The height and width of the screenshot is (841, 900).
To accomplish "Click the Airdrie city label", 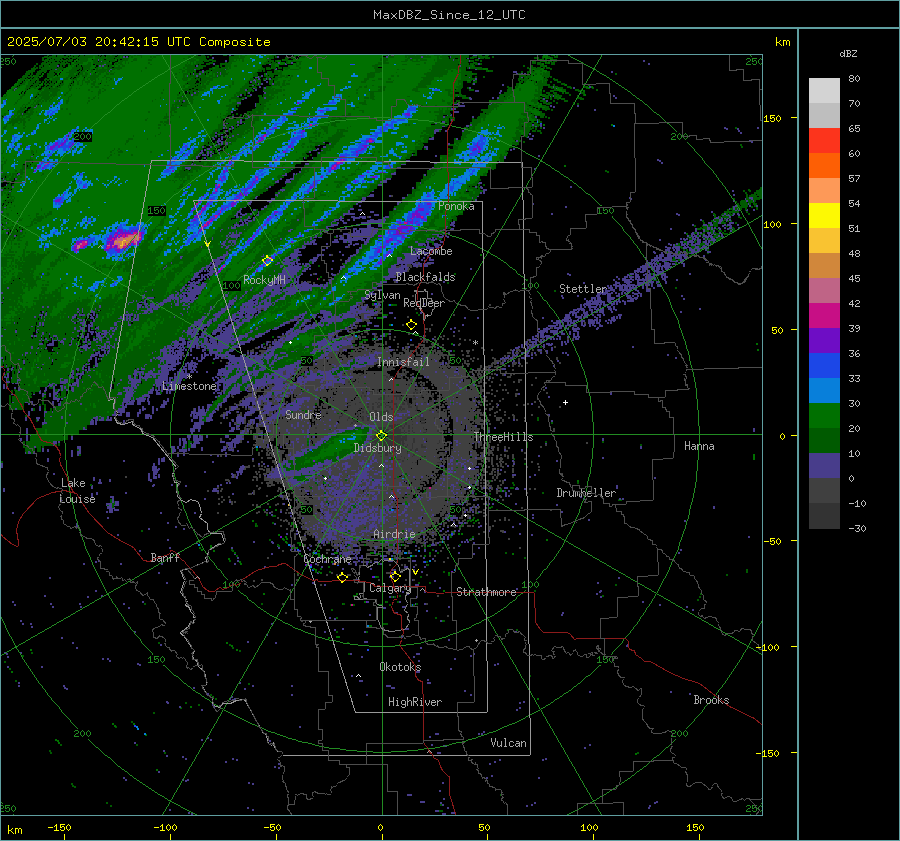I will (394, 534).
